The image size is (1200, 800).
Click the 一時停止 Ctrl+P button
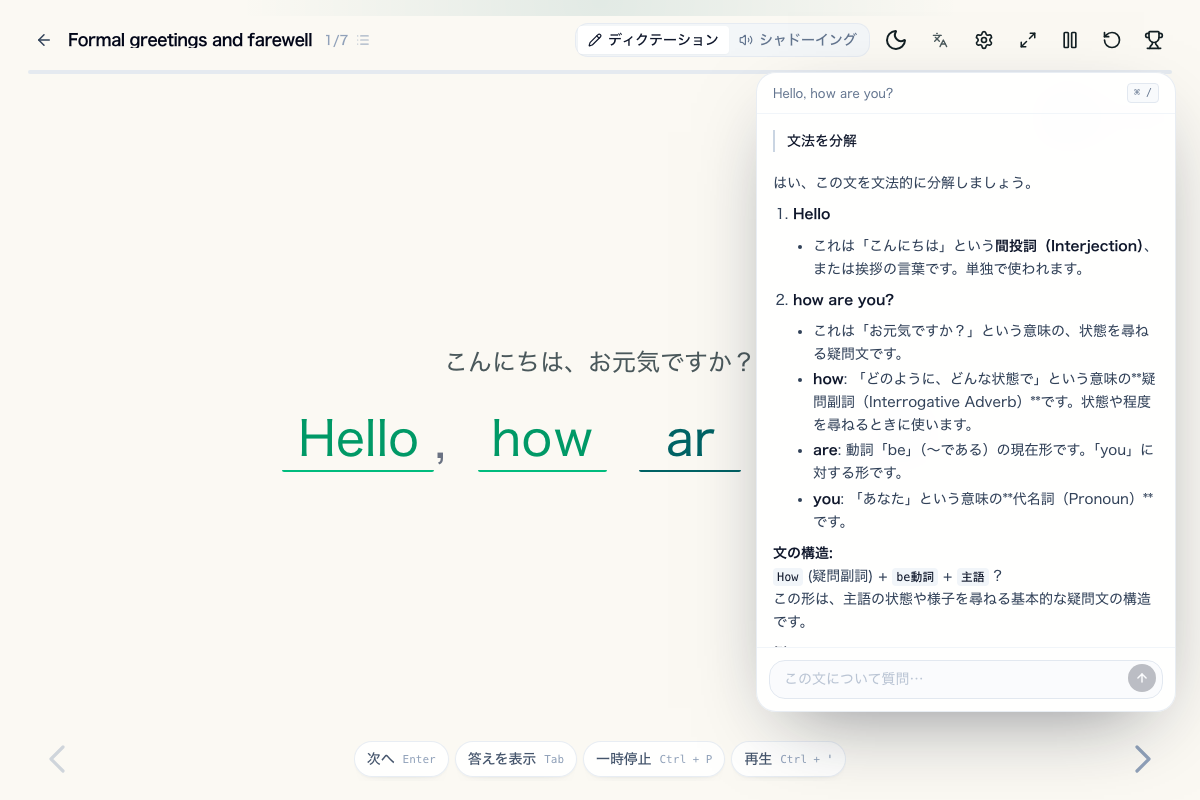point(654,759)
